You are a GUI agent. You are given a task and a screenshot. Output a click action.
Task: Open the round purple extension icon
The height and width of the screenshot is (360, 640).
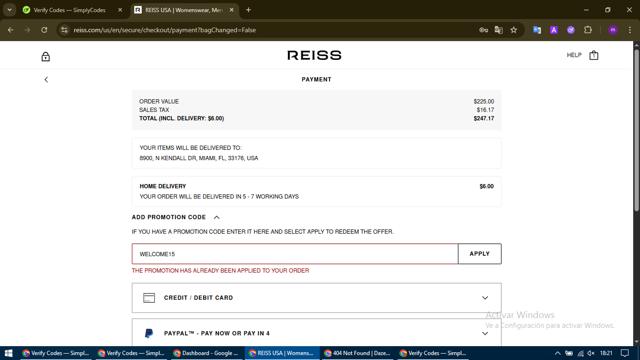[571, 30]
